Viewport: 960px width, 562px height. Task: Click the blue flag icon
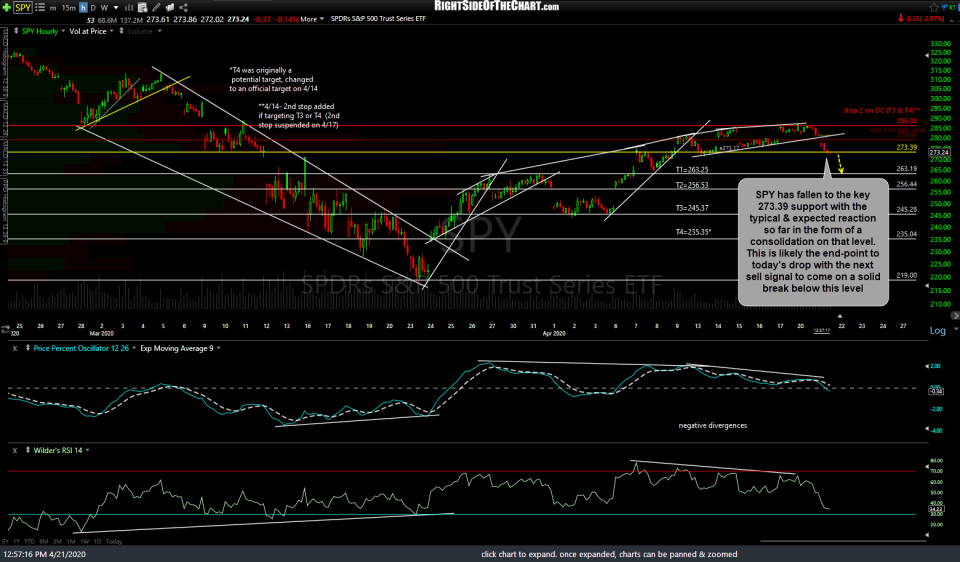pyautogui.click(x=944, y=7)
